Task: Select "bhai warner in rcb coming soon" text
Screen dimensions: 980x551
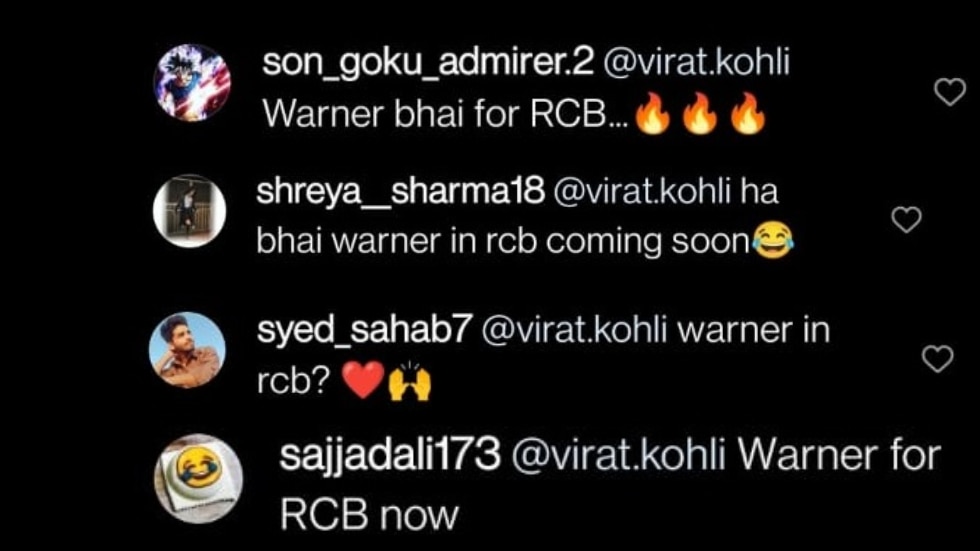Action: point(503,242)
